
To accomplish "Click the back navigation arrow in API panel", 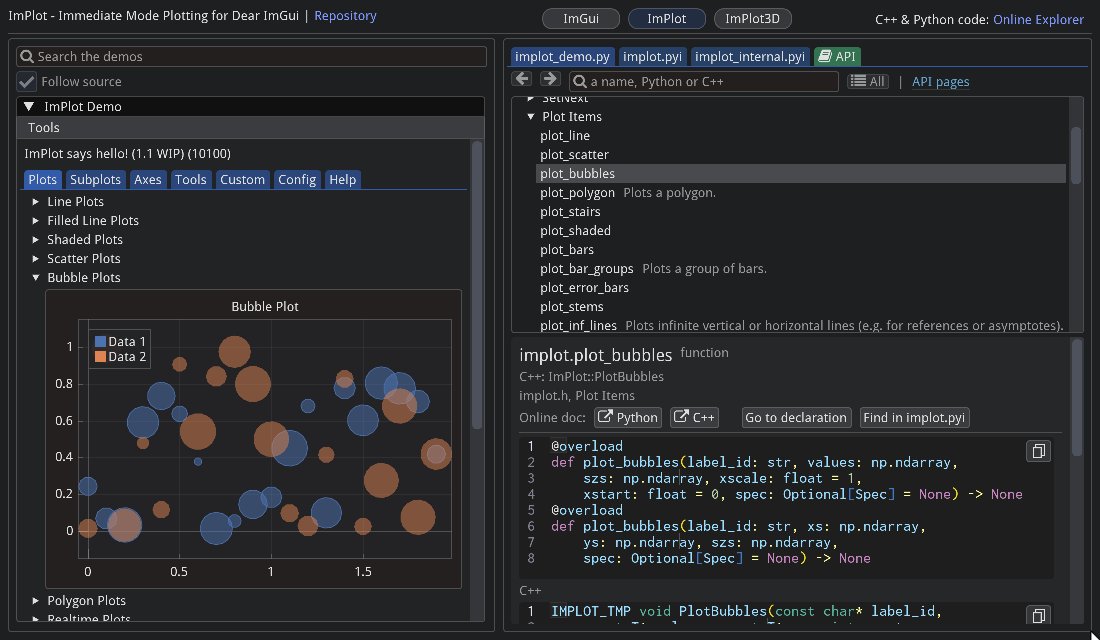I will click(521, 80).
